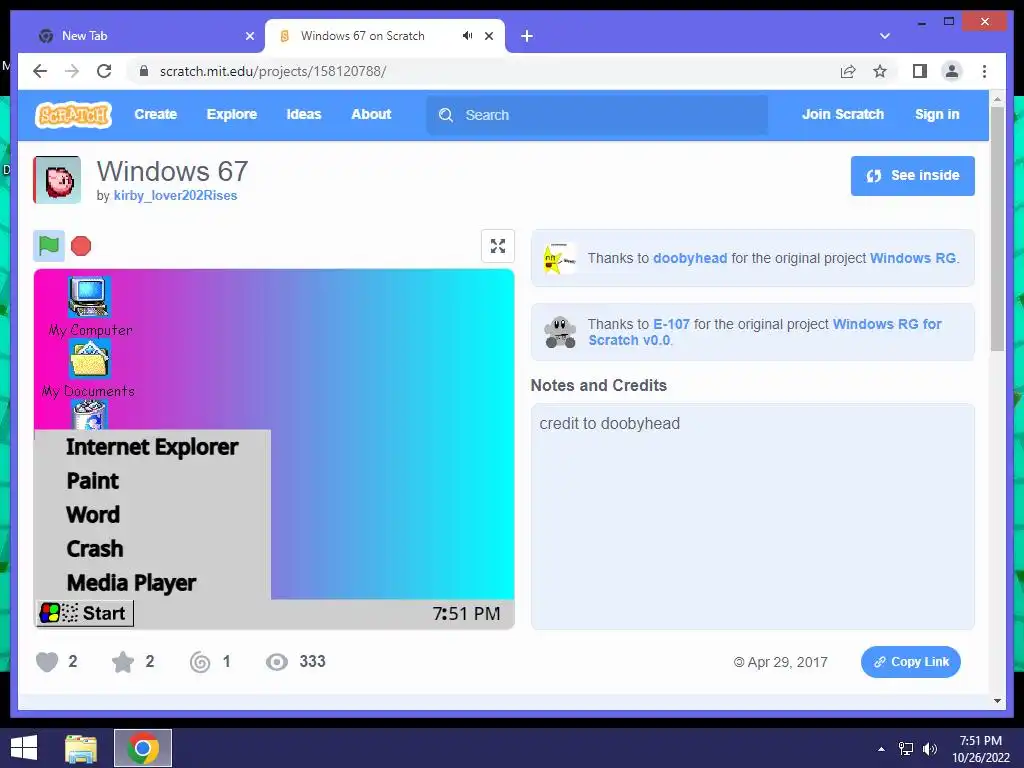Click the Start button in the project taskbar

point(85,613)
